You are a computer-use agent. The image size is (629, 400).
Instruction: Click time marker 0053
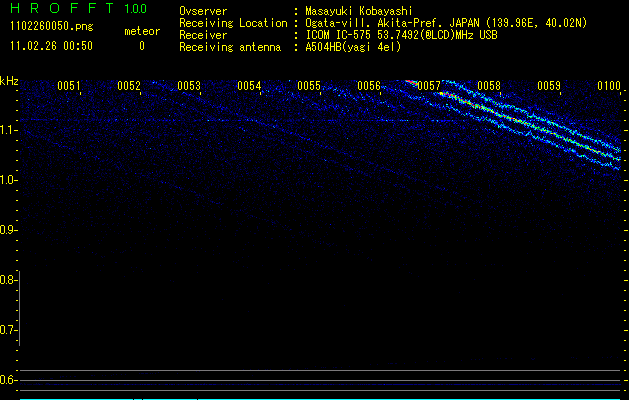click(189, 86)
